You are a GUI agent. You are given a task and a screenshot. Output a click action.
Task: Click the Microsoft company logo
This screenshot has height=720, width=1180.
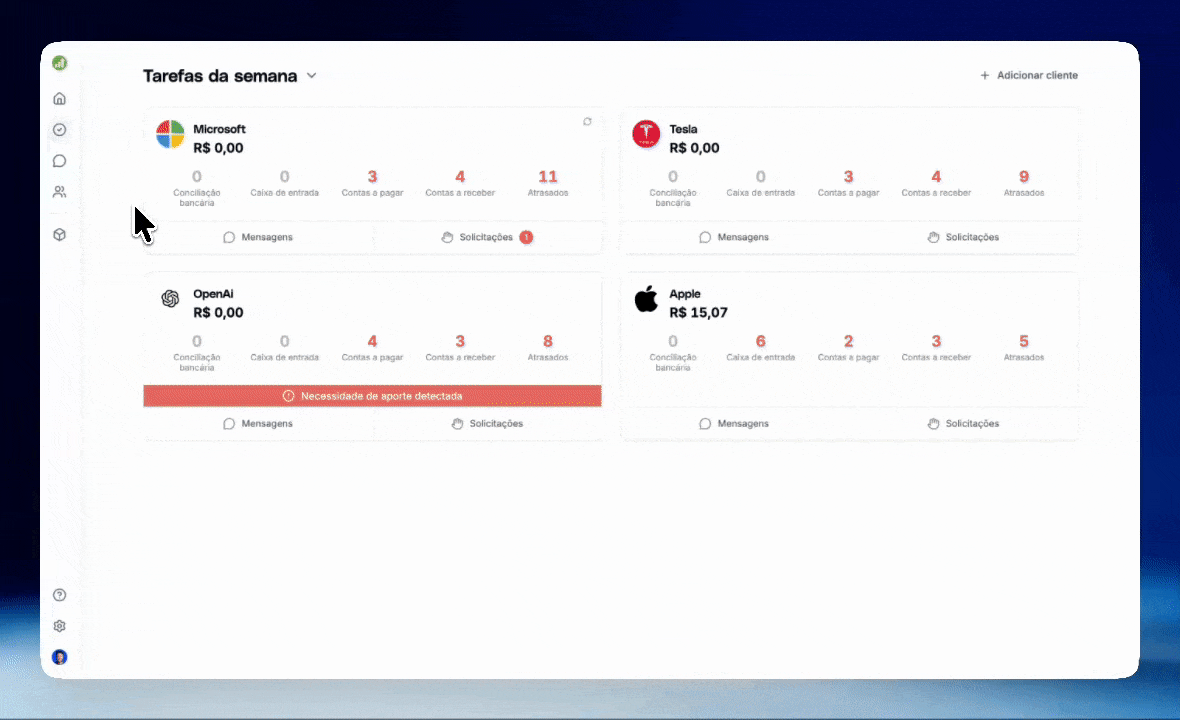pos(170,135)
